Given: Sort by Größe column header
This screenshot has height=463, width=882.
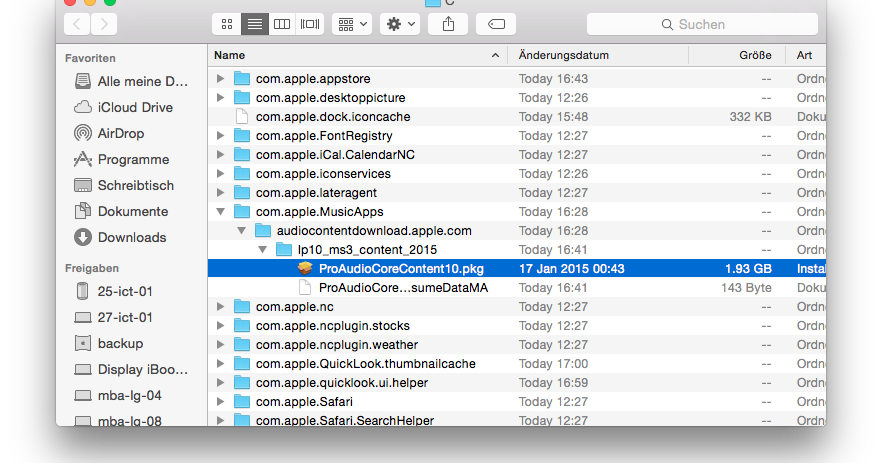Looking at the screenshot, I should point(737,55).
